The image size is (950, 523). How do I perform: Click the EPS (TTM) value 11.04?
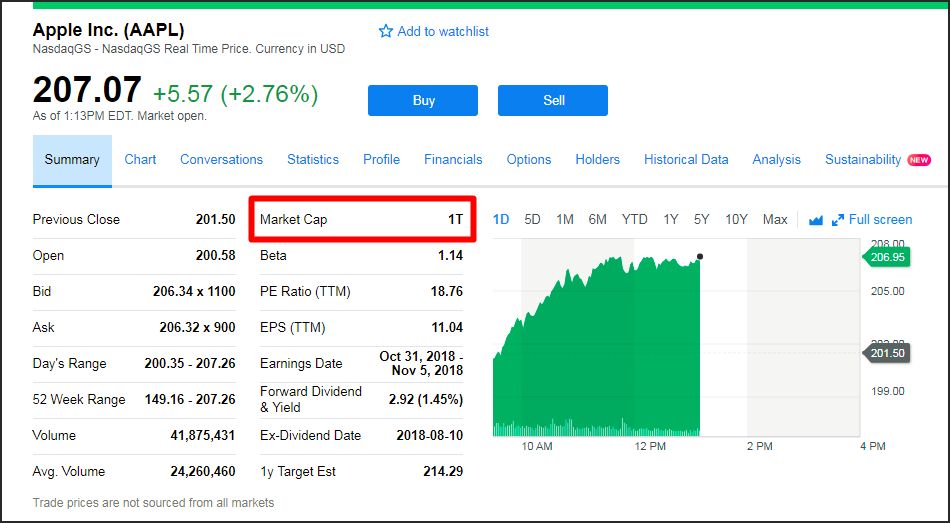click(x=447, y=327)
